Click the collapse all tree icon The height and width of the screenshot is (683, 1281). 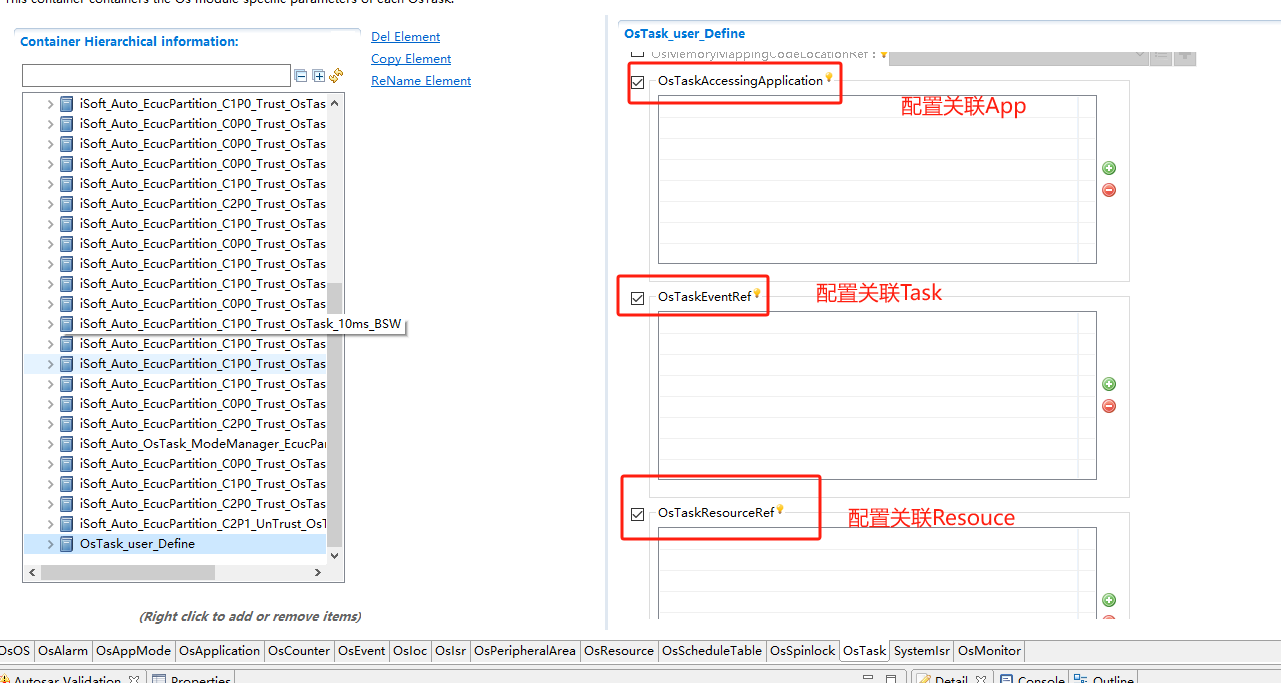(x=301, y=76)
